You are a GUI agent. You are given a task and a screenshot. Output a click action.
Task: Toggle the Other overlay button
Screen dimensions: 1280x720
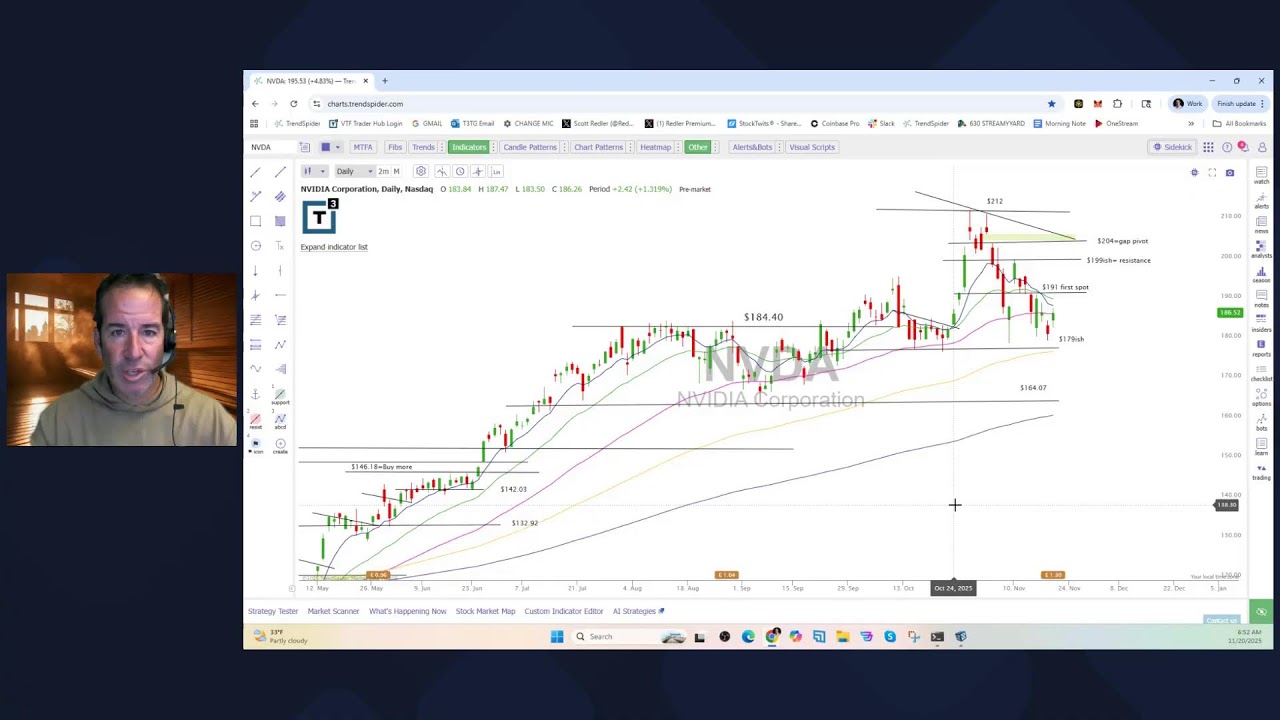tap(697, 147)
